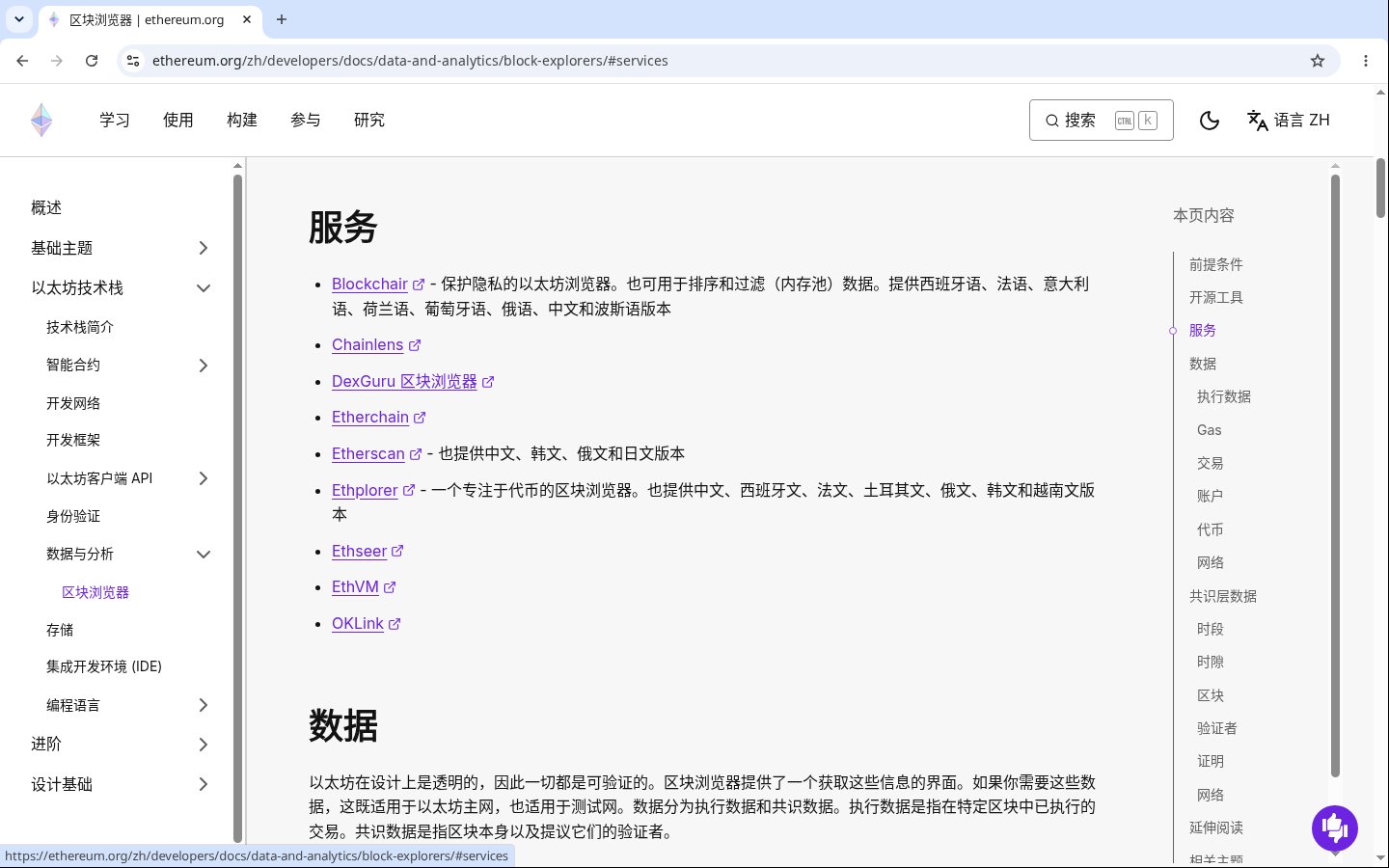The image size is (1389, 868).
Task: View site information icon in address bar
Action: (x=133, y=61)
